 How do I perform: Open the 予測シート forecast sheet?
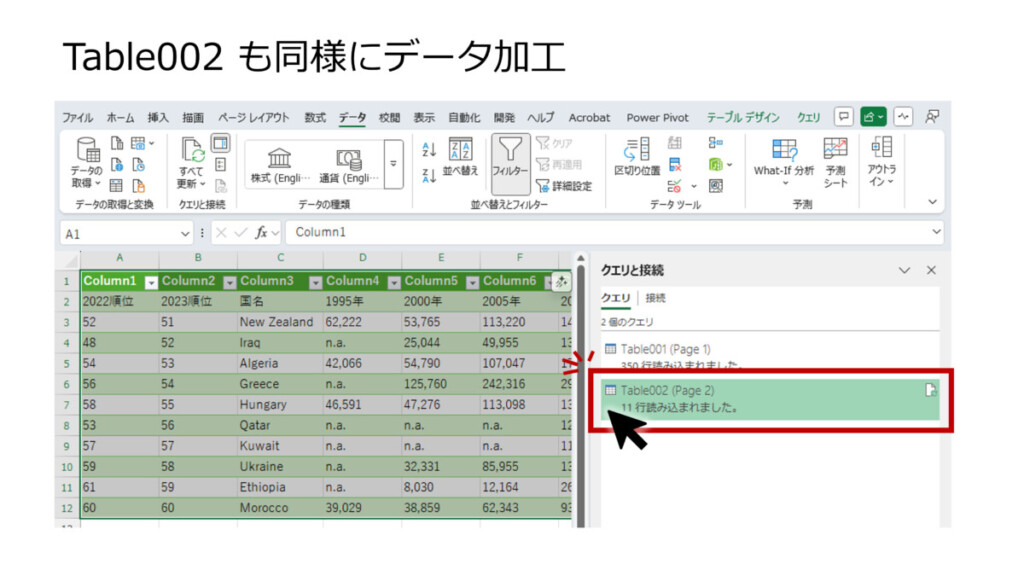[x=835, y=162]
